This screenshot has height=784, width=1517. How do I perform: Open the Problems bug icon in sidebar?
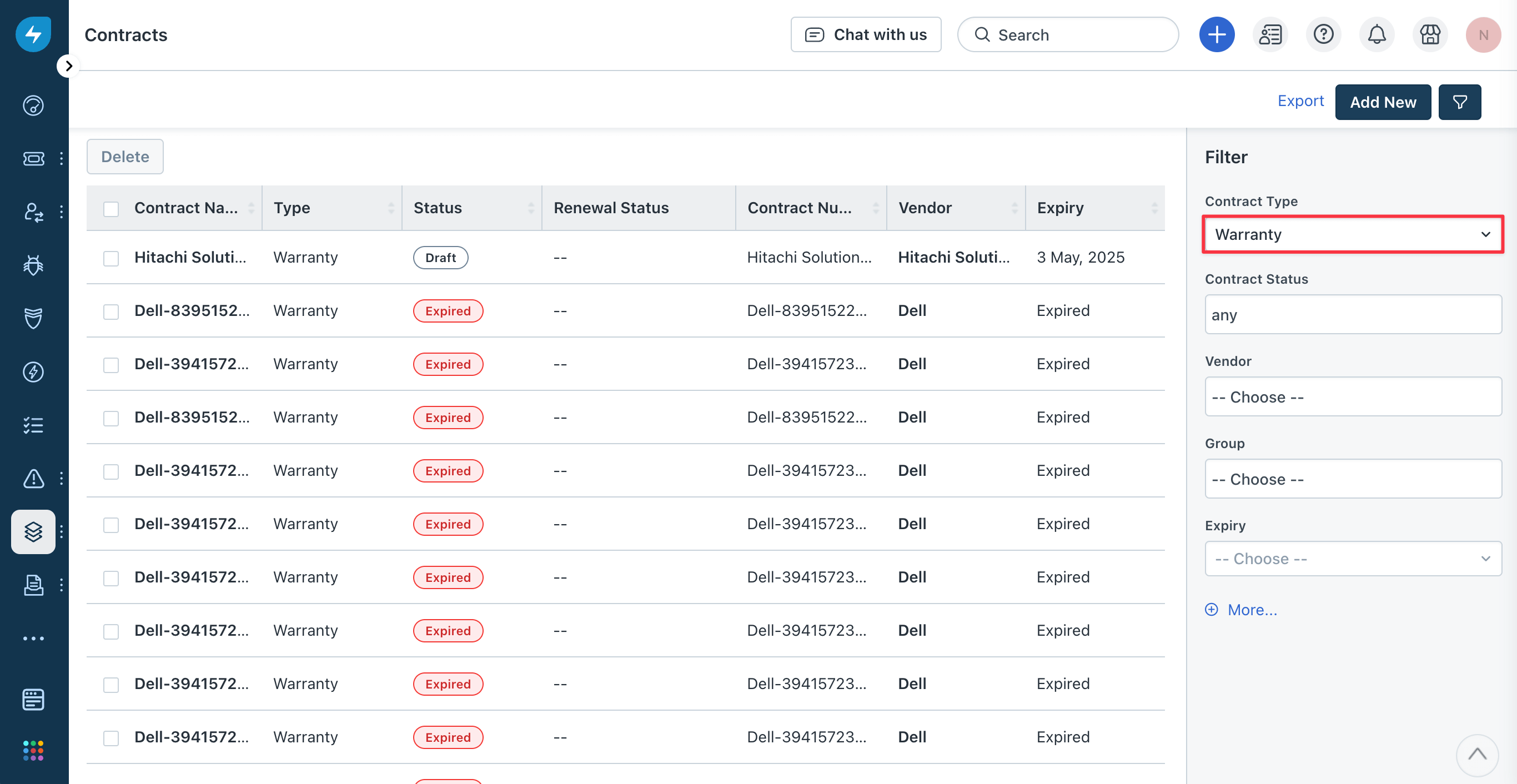33,265
